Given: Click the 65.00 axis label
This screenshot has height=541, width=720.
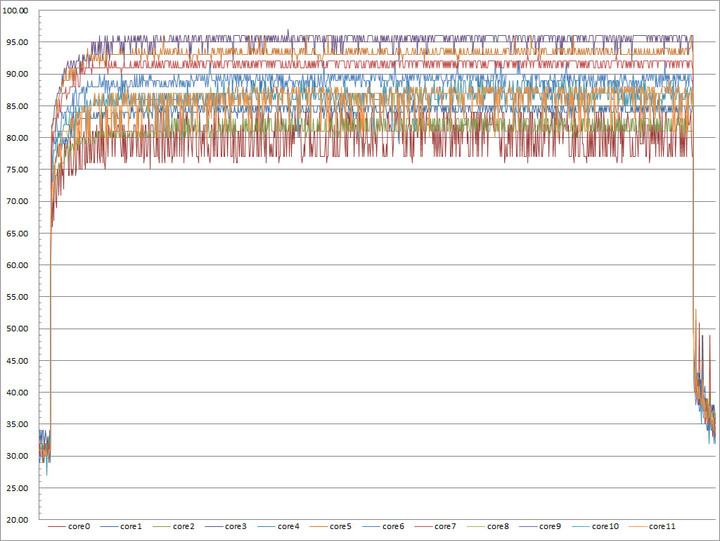Looking at the screenshot, I should click(x=17, y=233).
